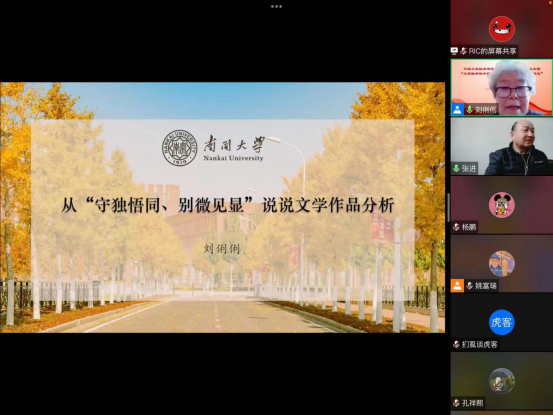
Task: Click 孔祥熙's avatar with mute overlay
Action: 502,381
